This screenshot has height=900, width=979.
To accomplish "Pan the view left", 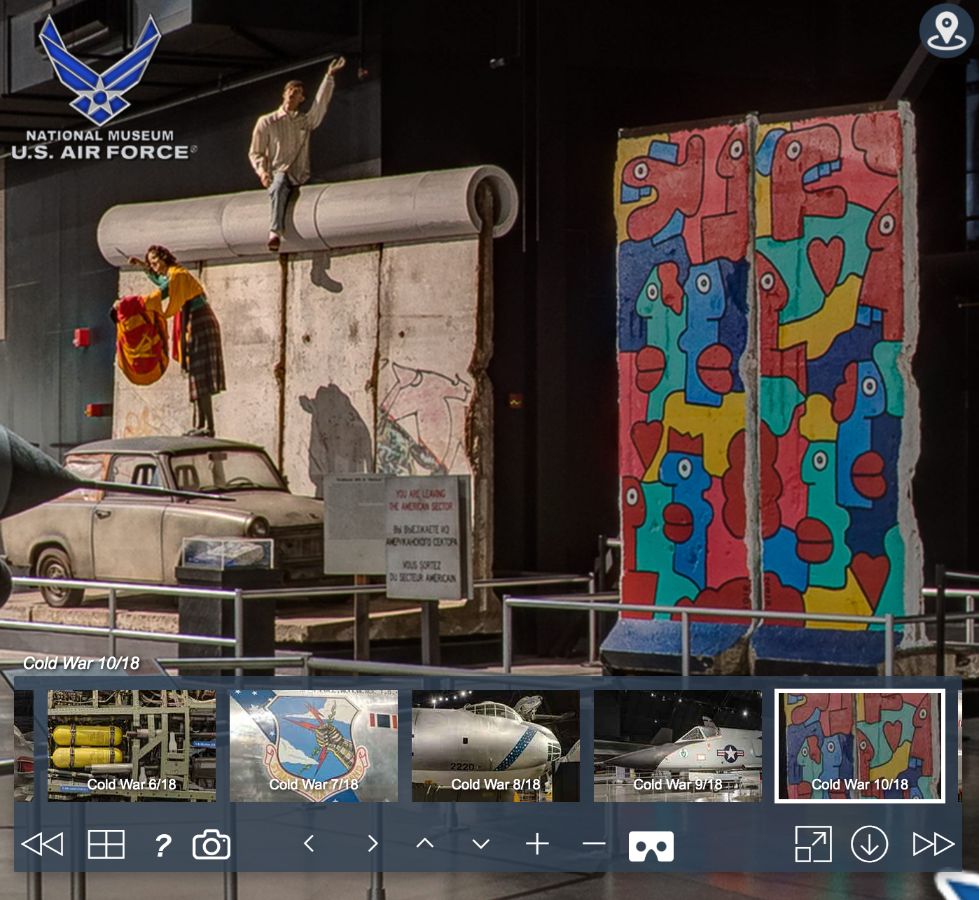I will pos(308,844).
